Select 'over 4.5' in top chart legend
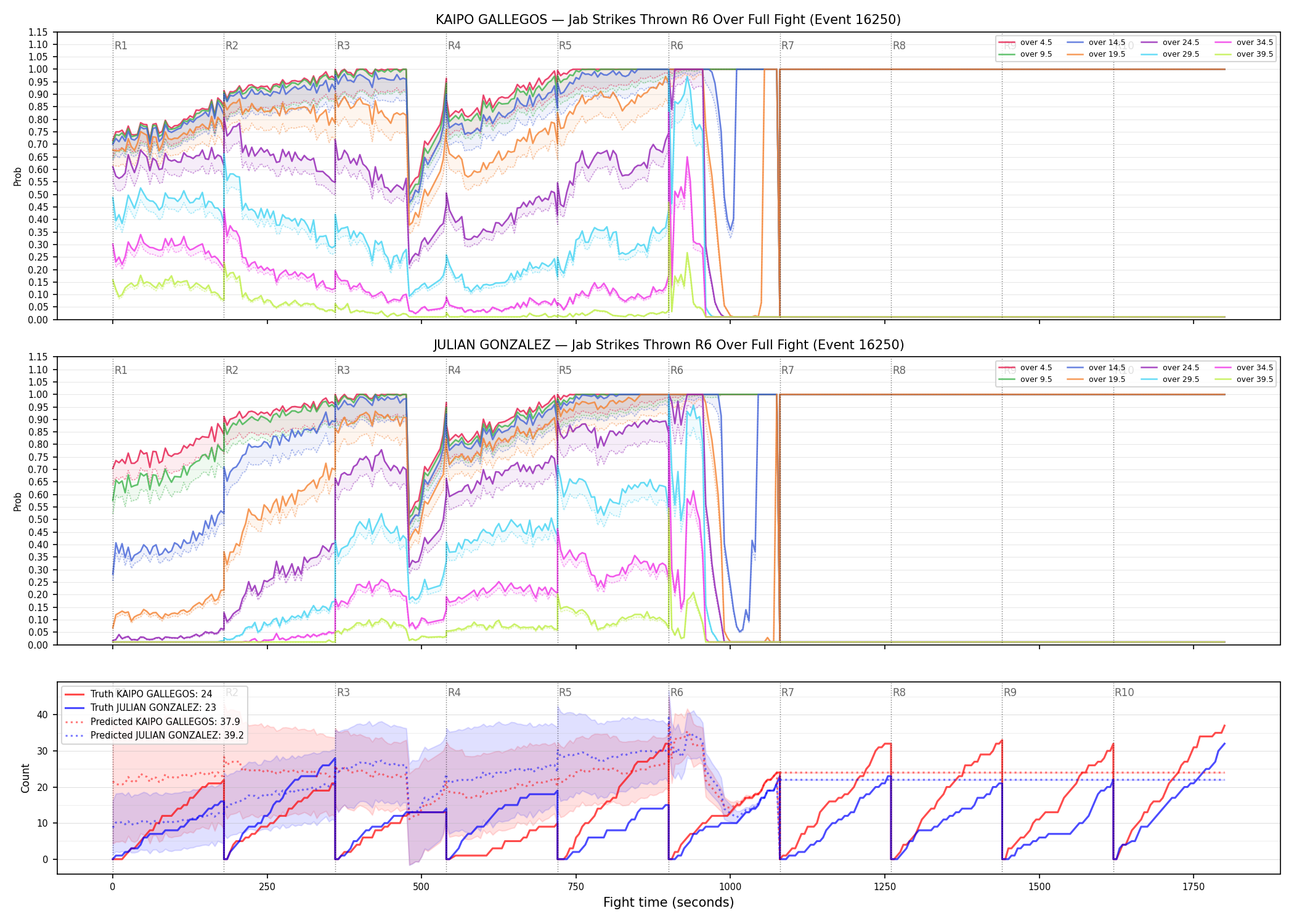 (1025, 43)
